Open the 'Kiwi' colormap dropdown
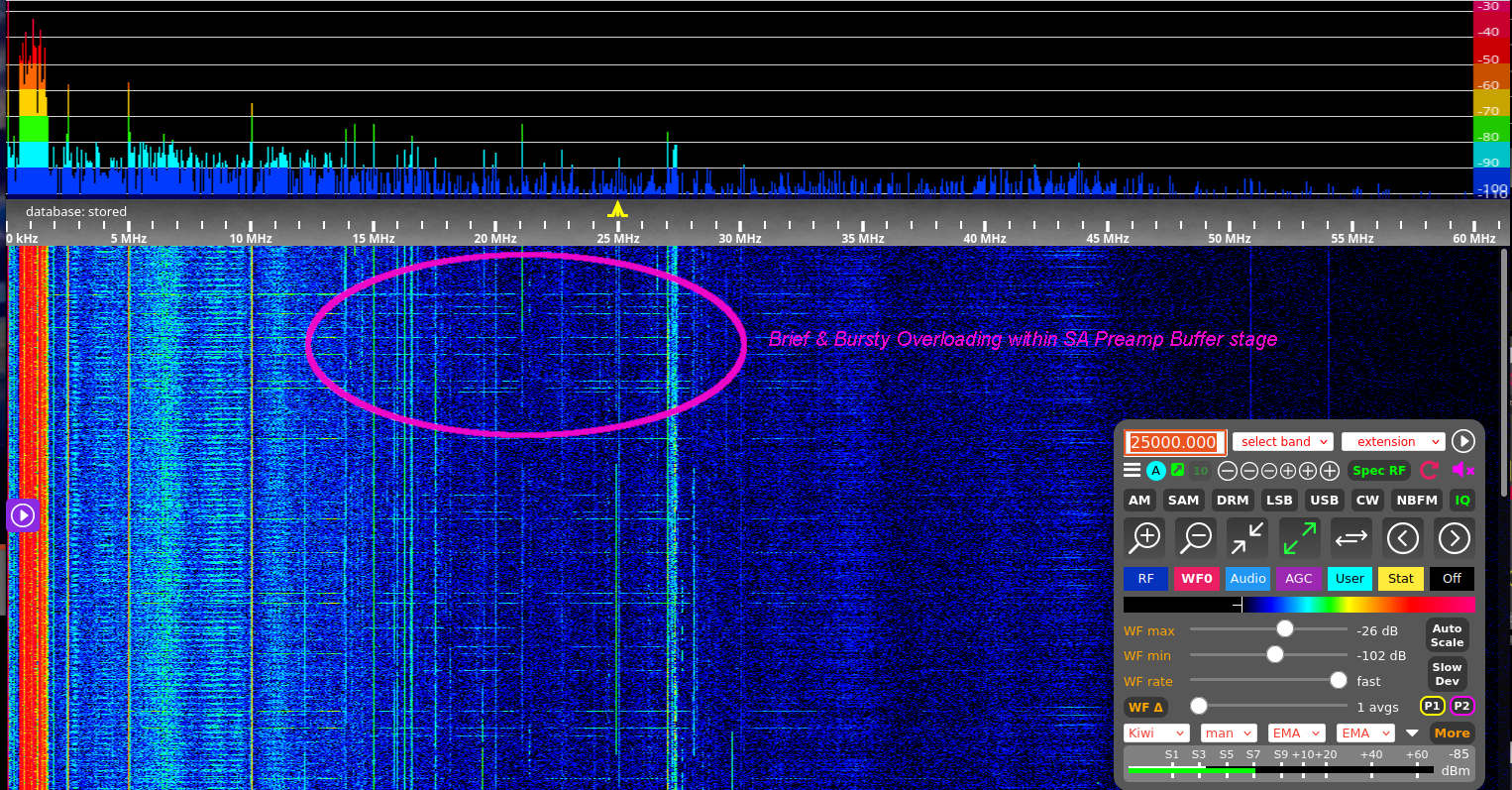This screenshot has height=790, width=1512. tap(1156, 734)
